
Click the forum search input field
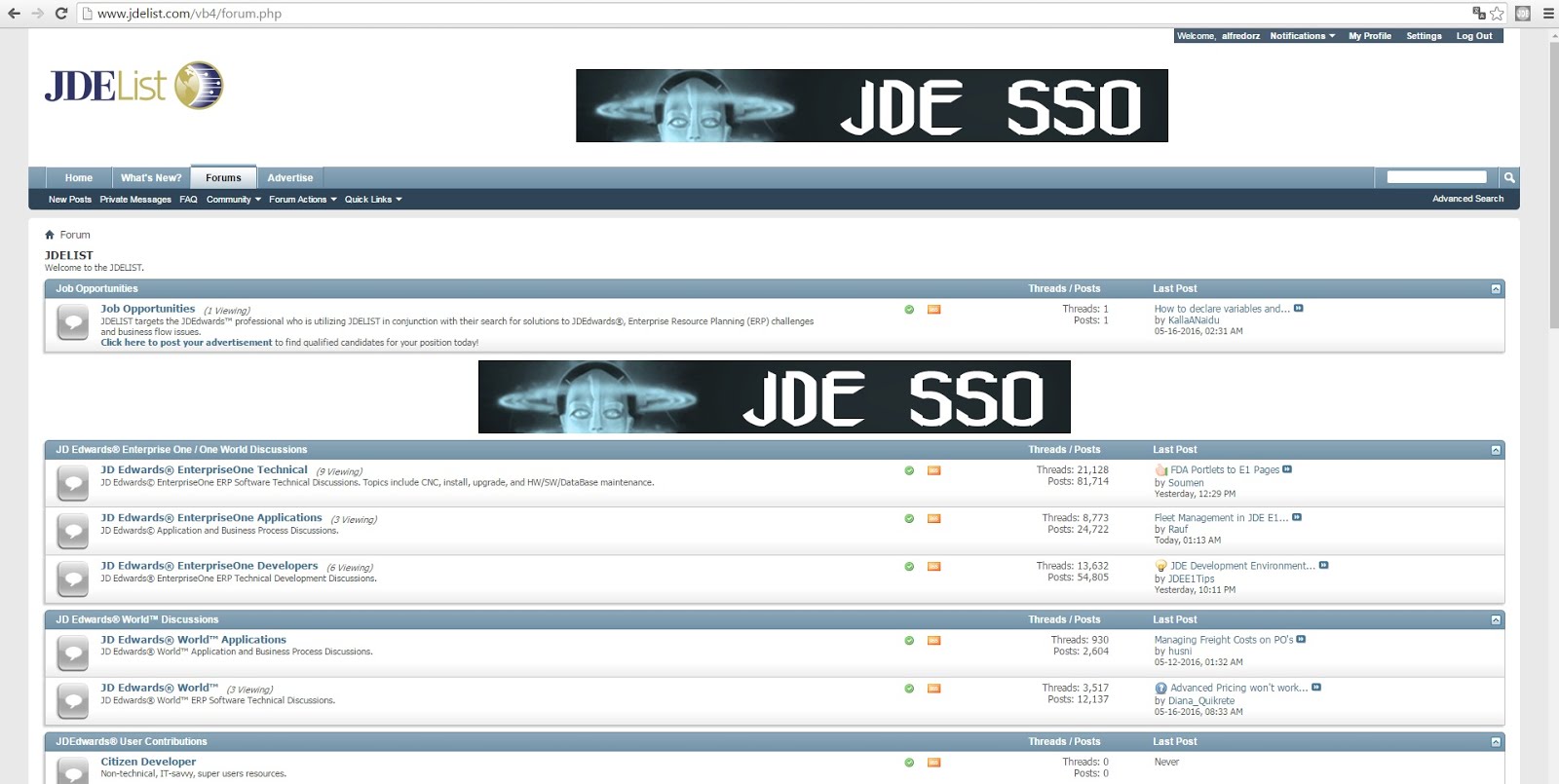[1436, 177]
